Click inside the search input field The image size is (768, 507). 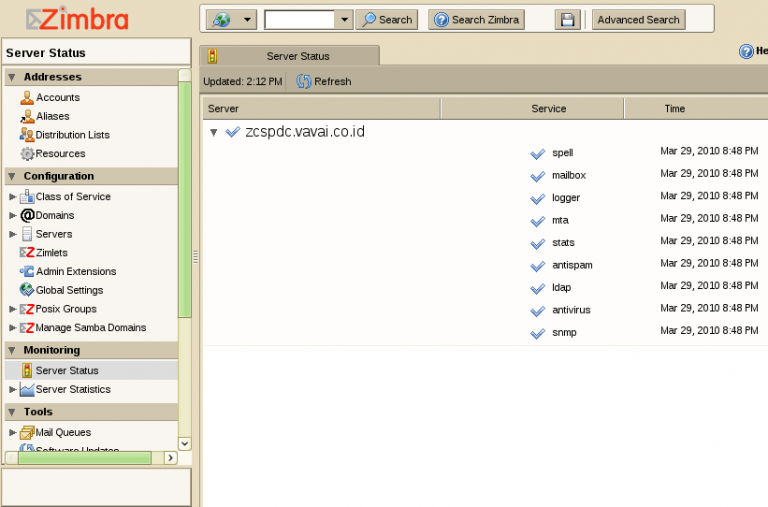(x=299, y=19)
